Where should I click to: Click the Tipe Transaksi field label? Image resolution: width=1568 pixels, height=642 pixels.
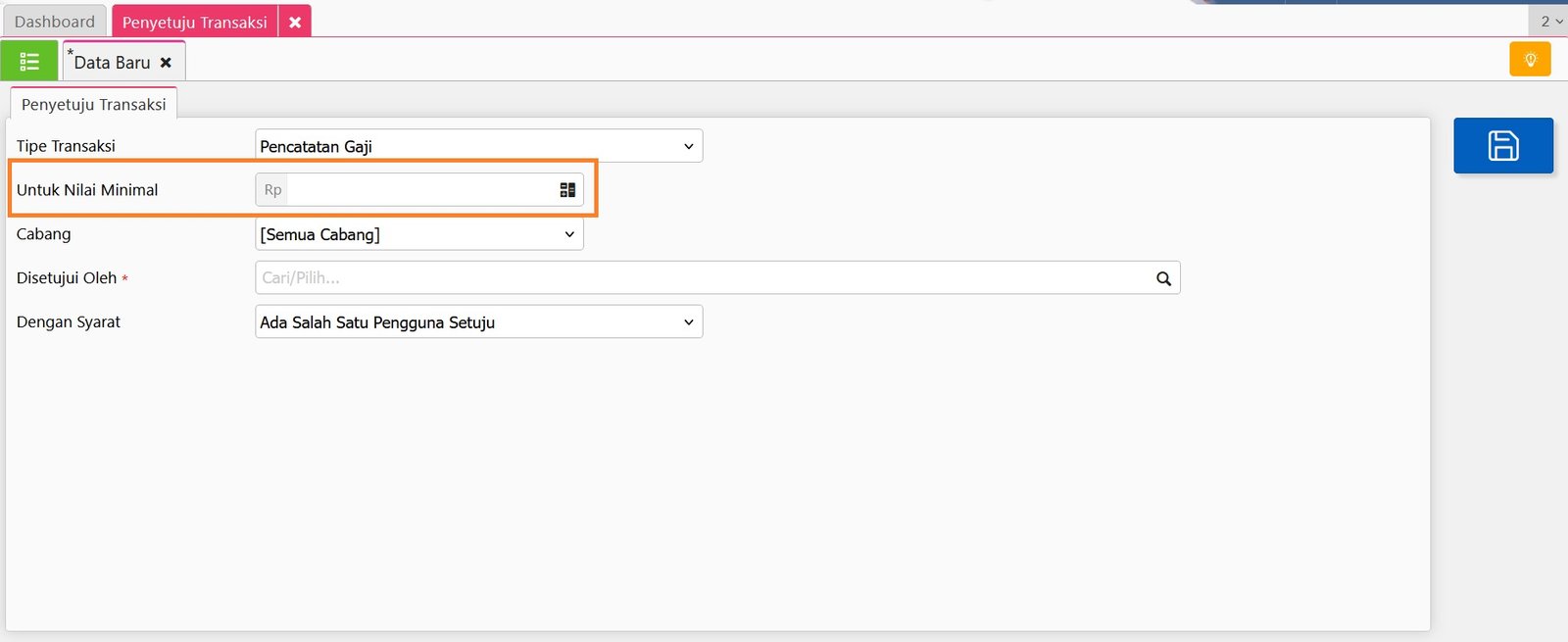click(66, 146)
